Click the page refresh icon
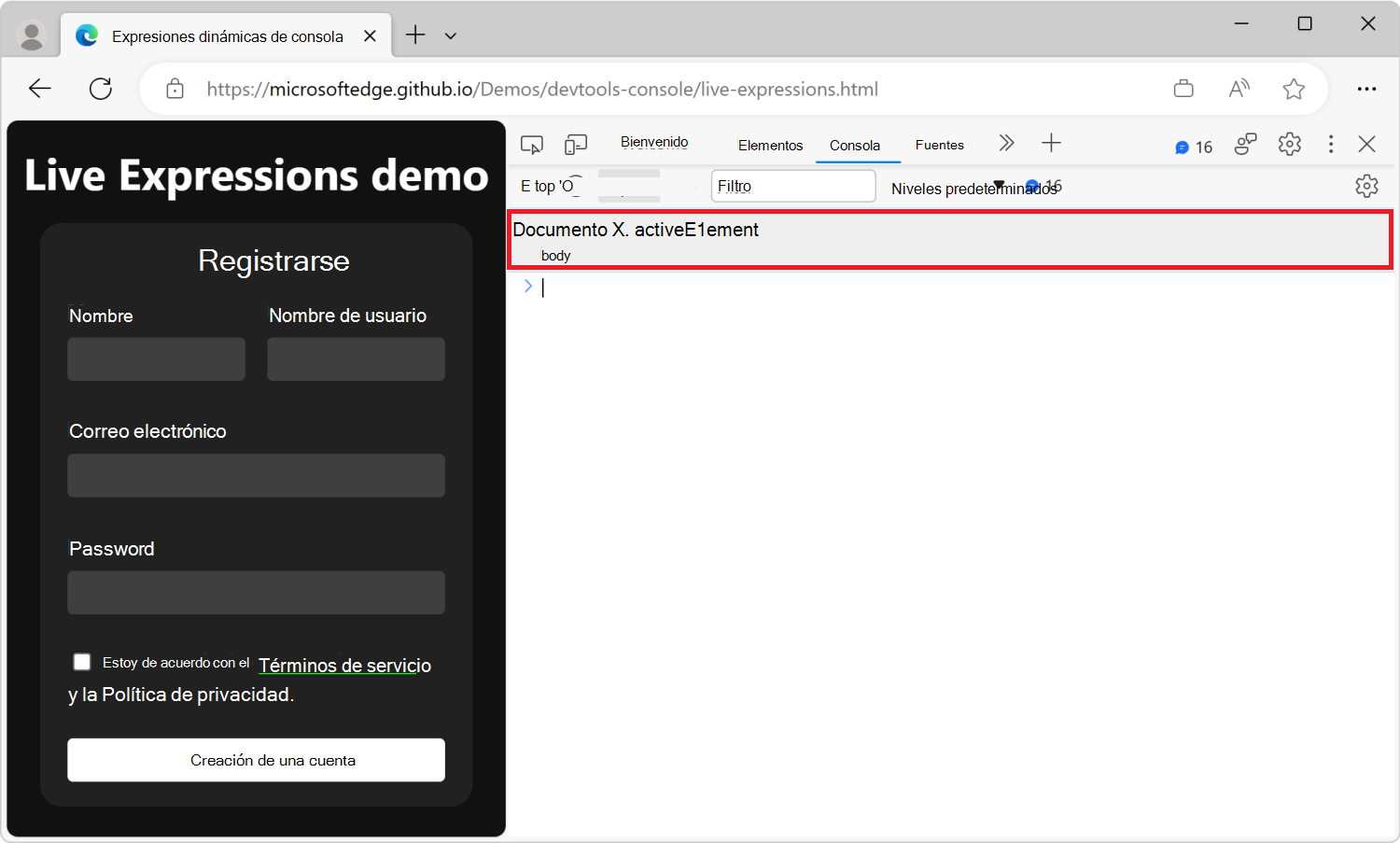Viewport: 1400px width, 843px height. (x=101, y=88)
